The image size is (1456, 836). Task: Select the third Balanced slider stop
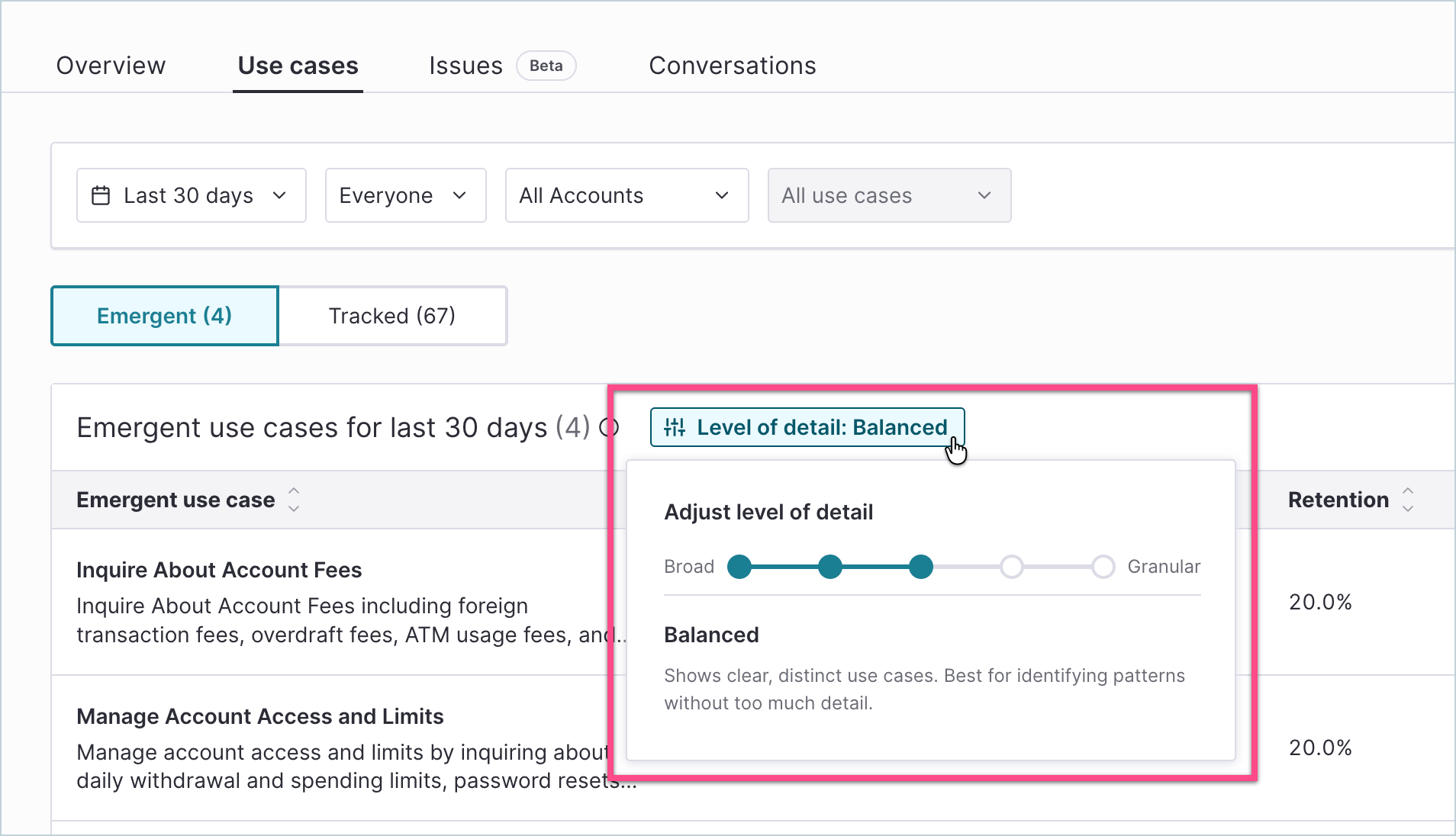[x=921, y=567]
